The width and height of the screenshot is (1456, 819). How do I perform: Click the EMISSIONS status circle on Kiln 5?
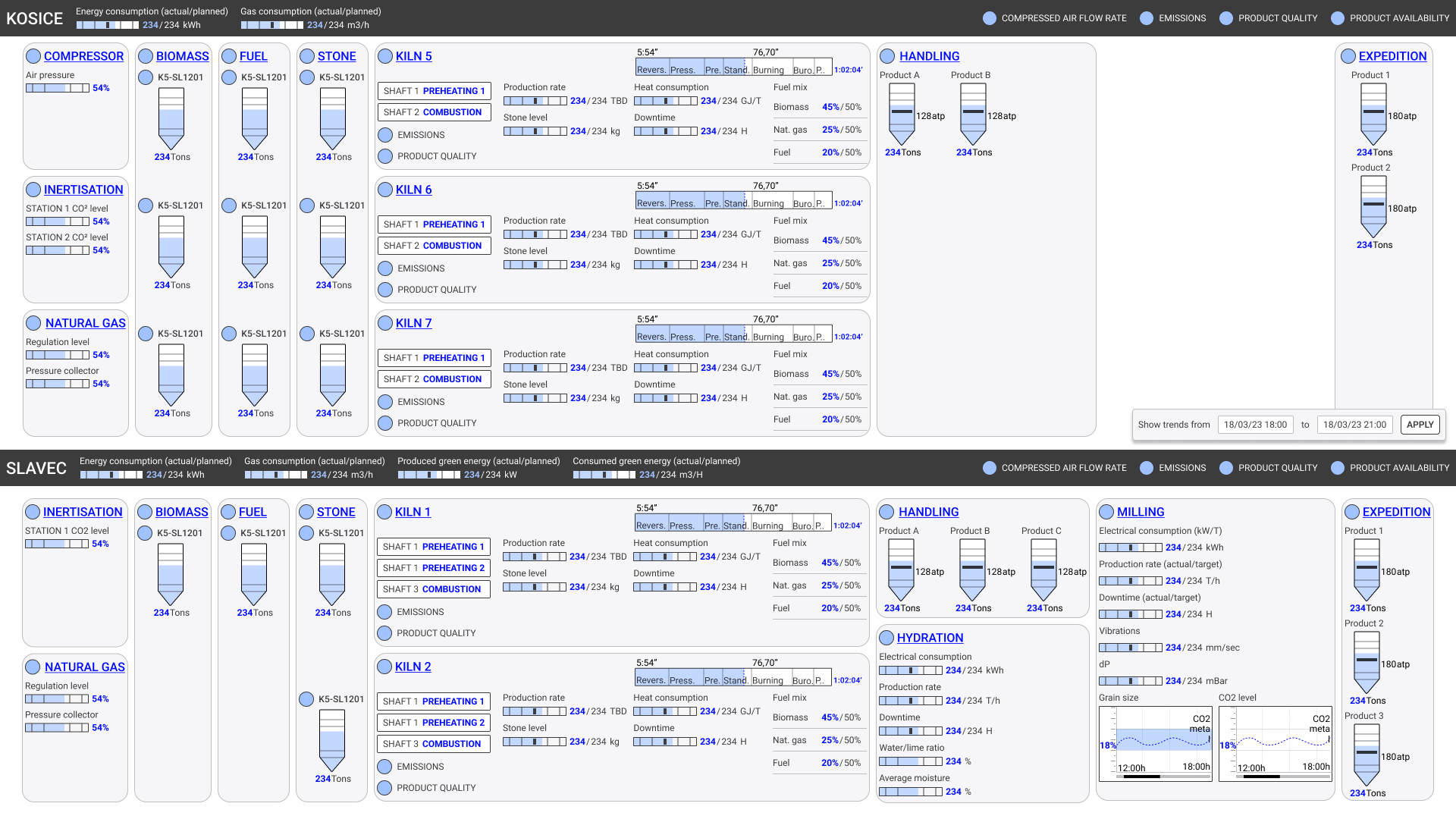385,134
